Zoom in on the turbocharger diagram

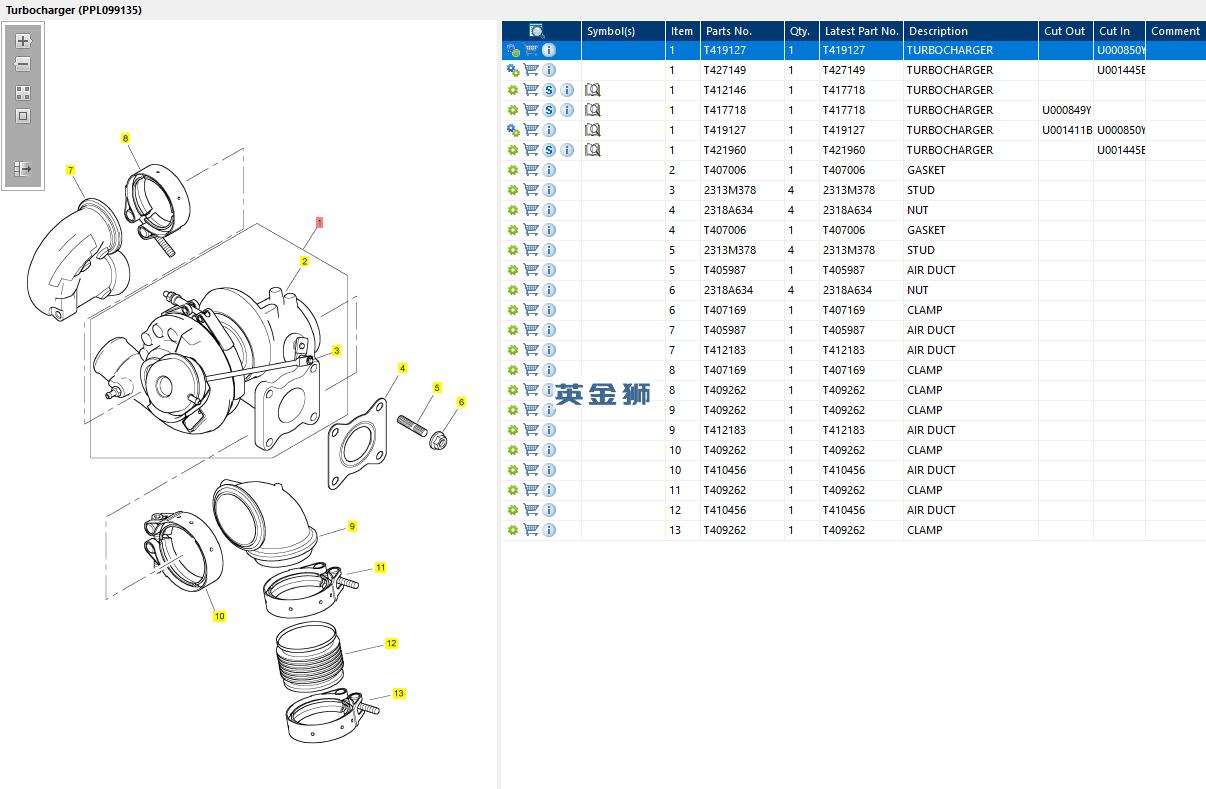coord(23,42)
